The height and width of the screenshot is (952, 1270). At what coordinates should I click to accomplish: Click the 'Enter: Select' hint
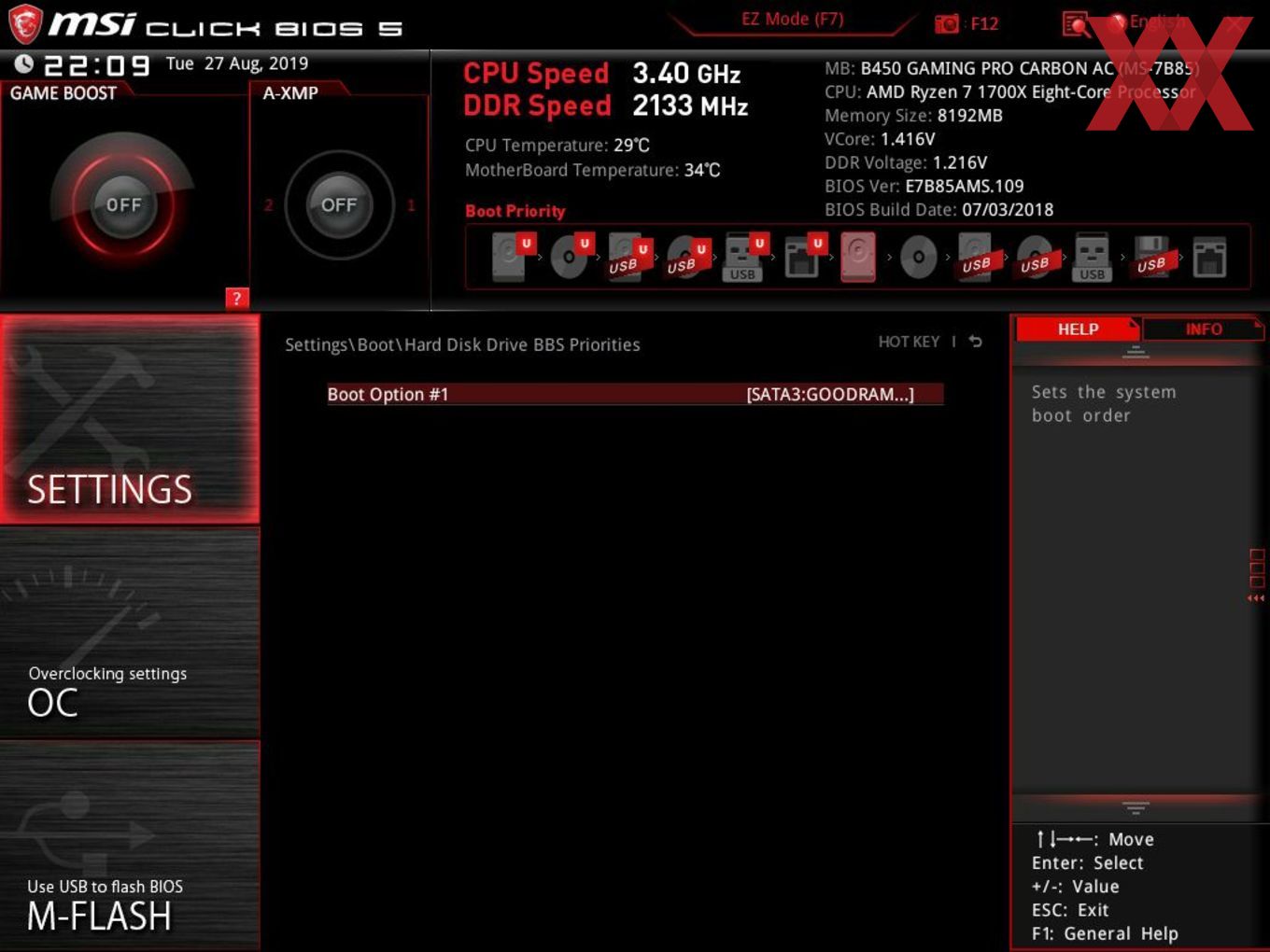pos(1087,863)
